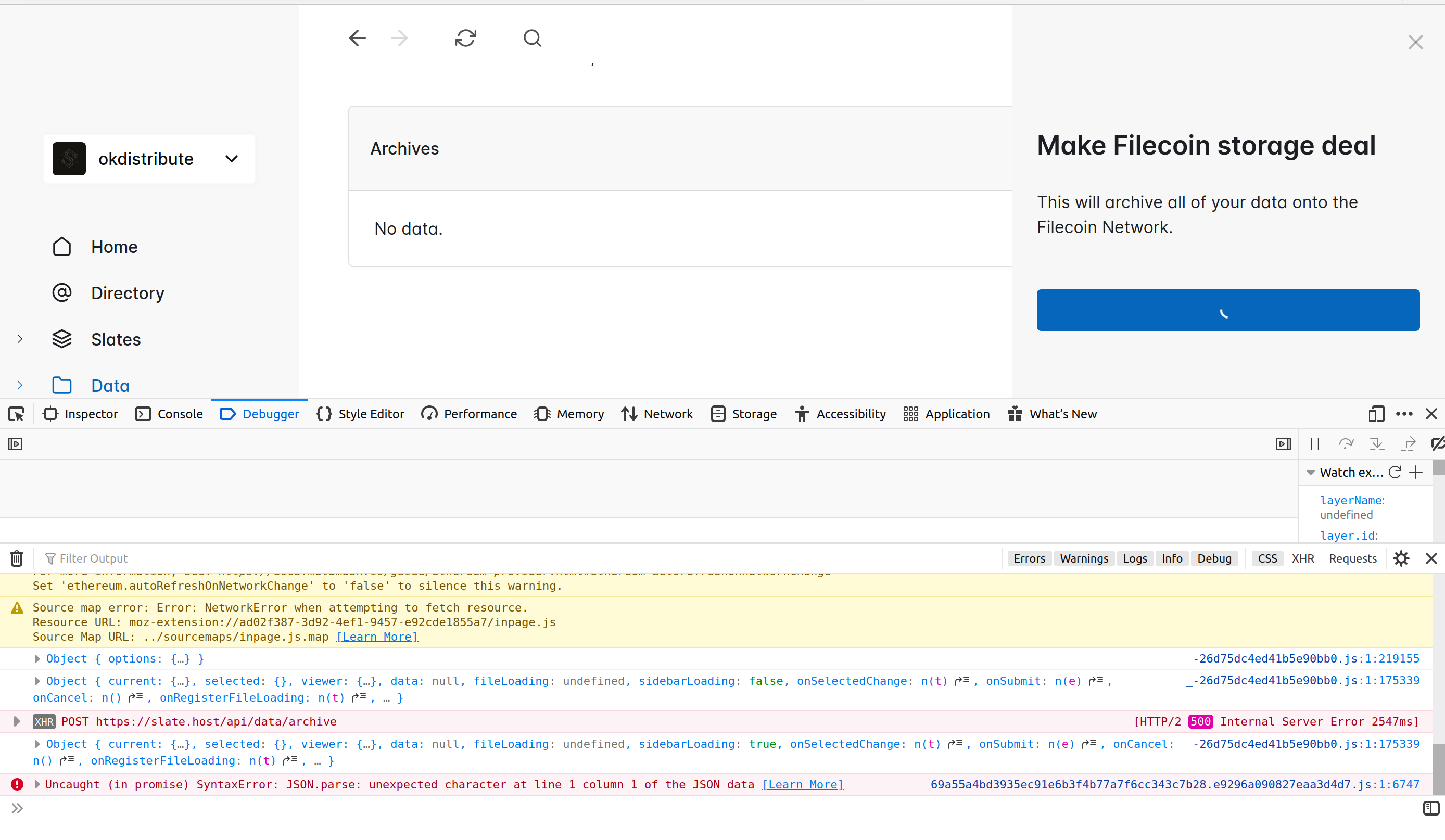The width and height of the screenshot is (1445, 840).
Task: Open Learn More link for JSON.parse error
Action: [x=803, y=784]
